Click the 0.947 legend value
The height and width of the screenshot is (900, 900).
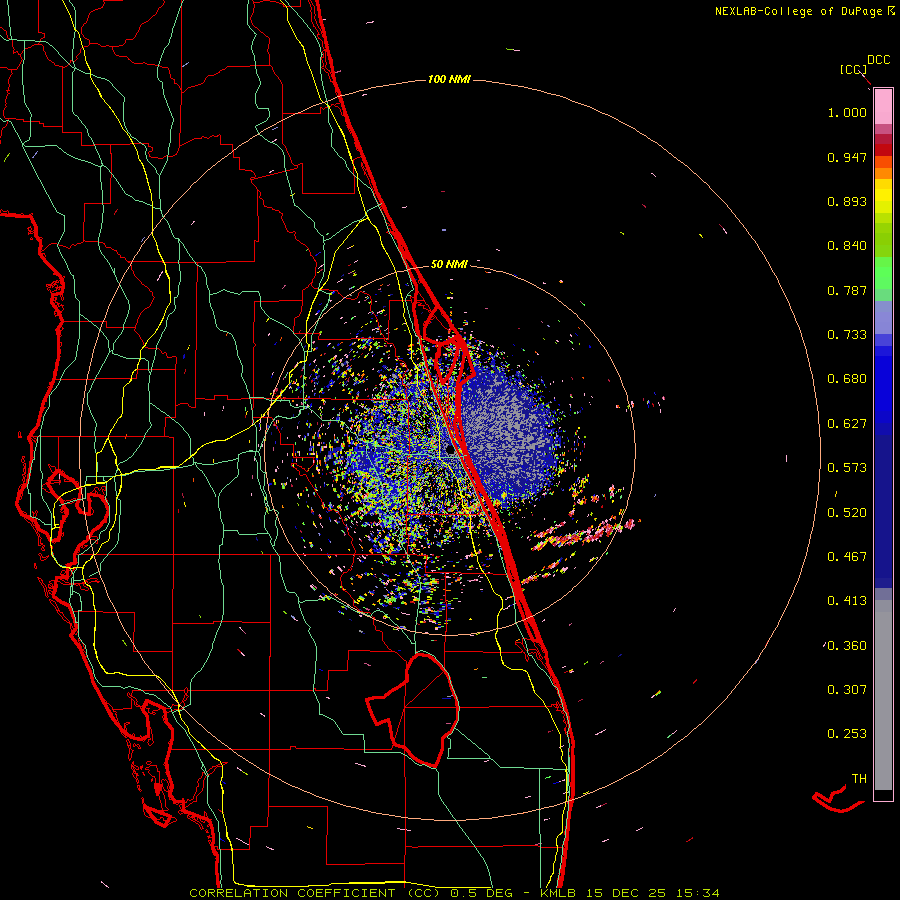point(847,157)
